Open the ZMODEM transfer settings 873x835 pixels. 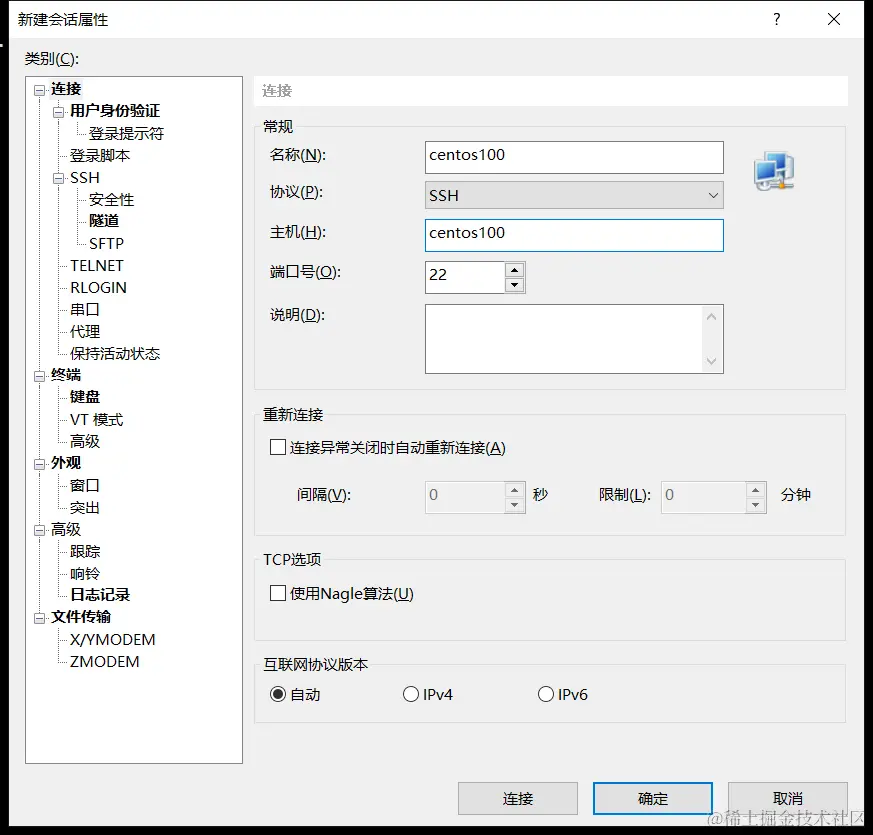click(101, 661)
